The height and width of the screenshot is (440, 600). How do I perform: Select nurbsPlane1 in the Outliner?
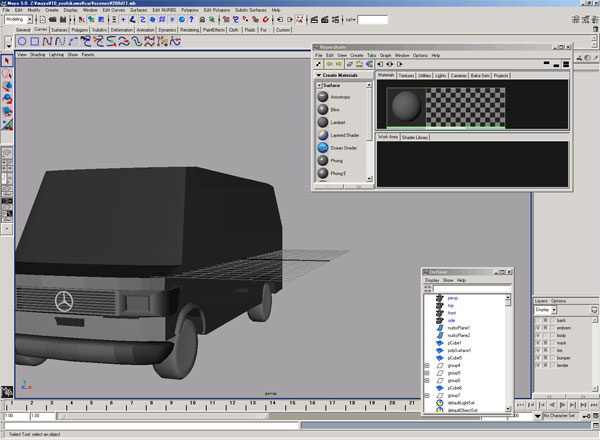click(458, 328)
